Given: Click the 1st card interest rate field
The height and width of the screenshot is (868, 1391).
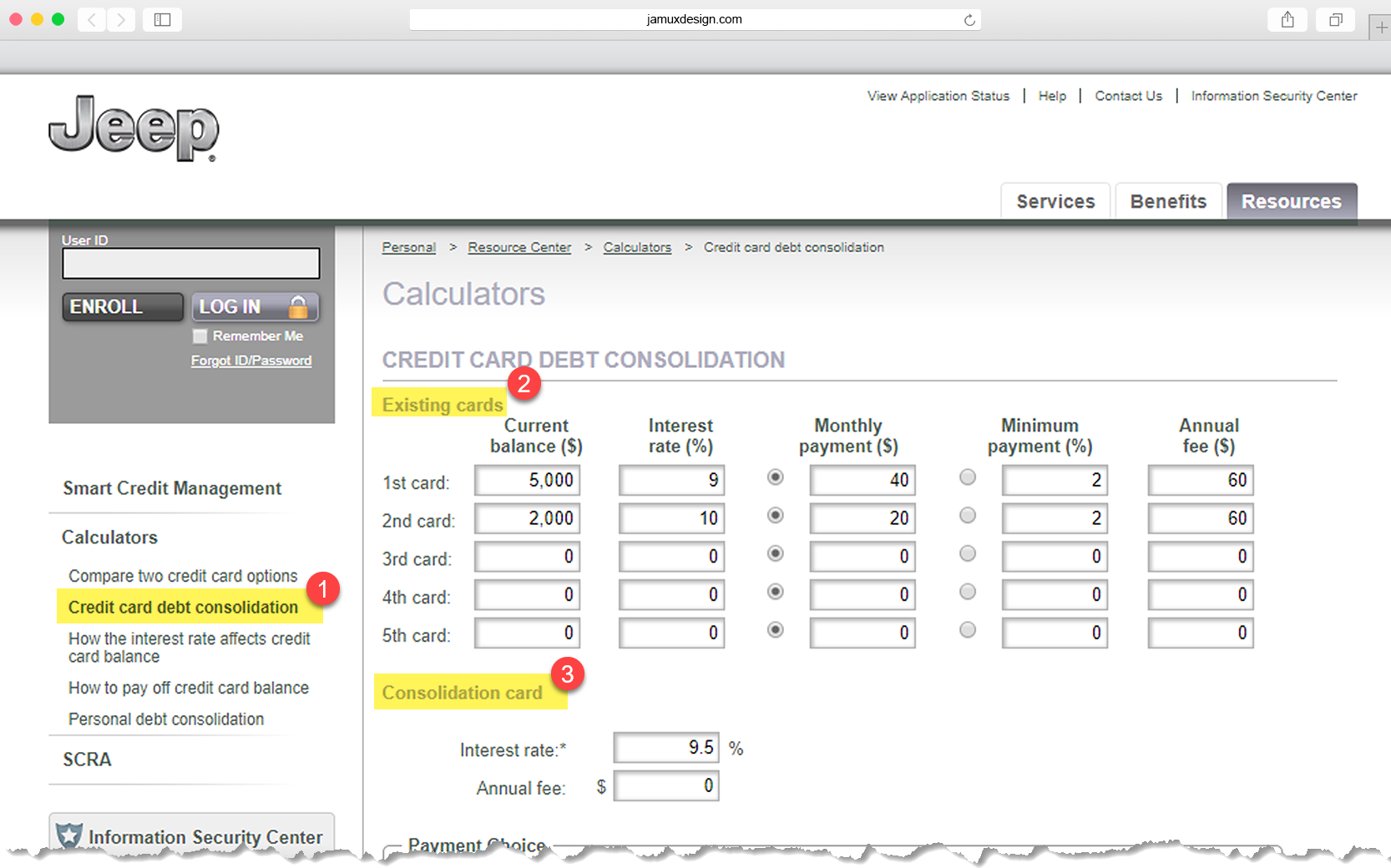Looking at the screenshot, I should [671, 480].
